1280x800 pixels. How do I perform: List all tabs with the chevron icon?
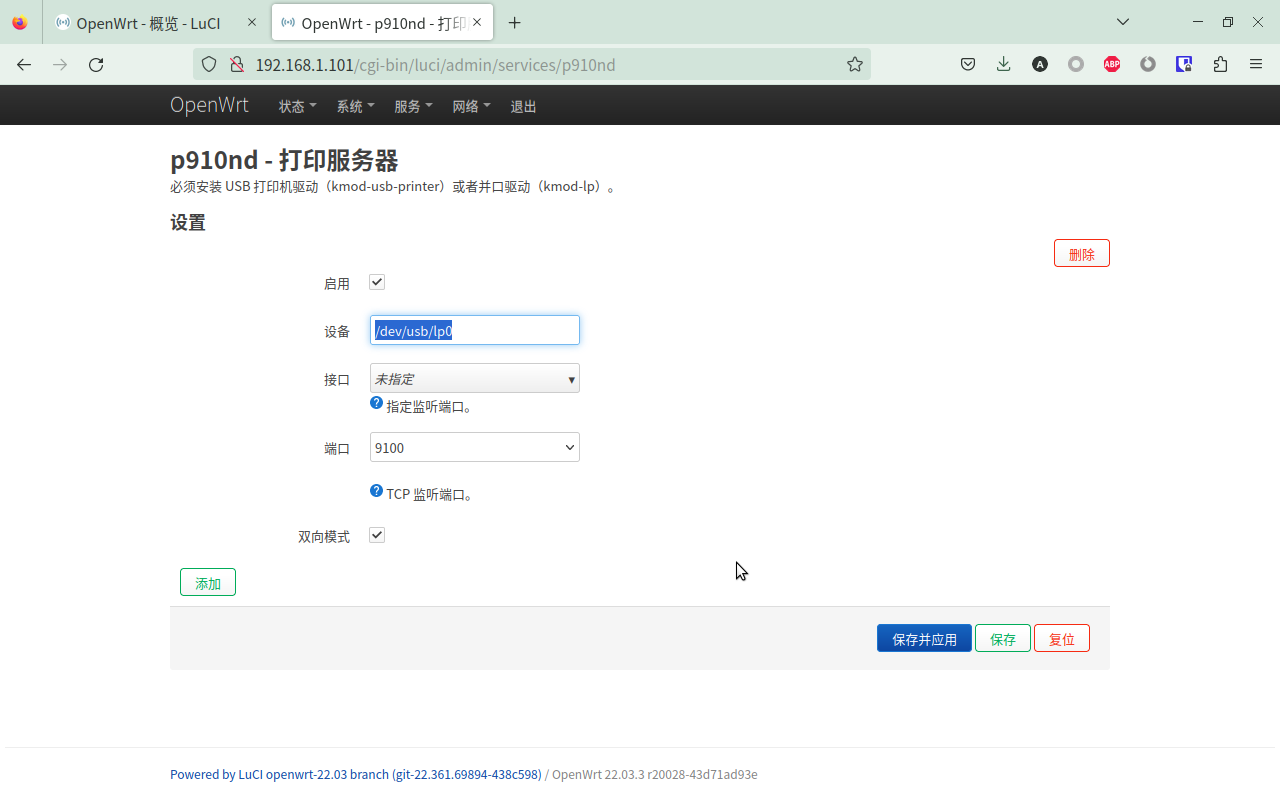pos(1123,22)
